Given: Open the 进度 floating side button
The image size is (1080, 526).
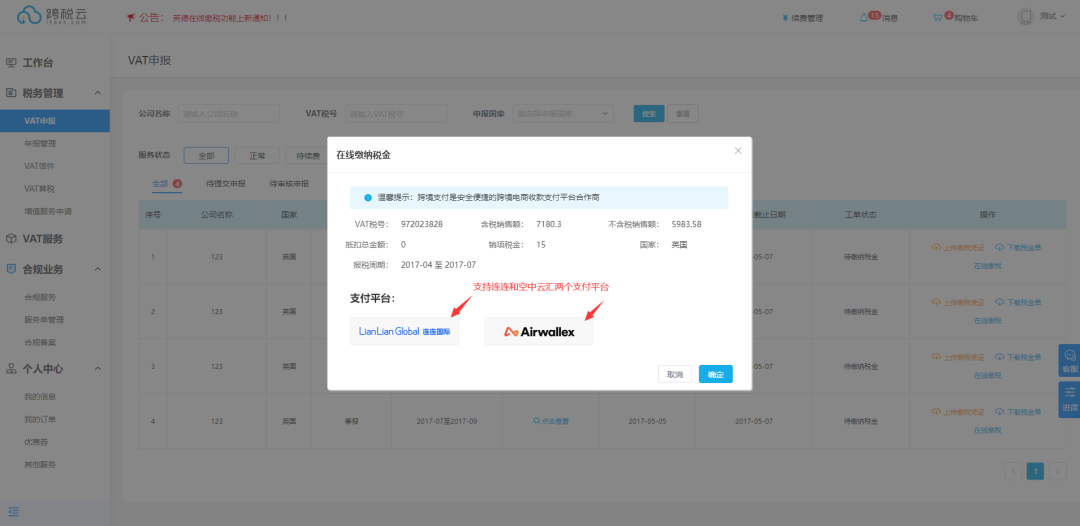Looking at the screenshot, I should 1070,399.
